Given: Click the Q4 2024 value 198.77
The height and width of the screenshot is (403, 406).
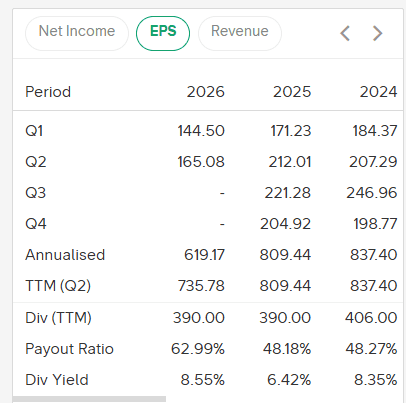Looking at the screenshot, I should [375, 224].
